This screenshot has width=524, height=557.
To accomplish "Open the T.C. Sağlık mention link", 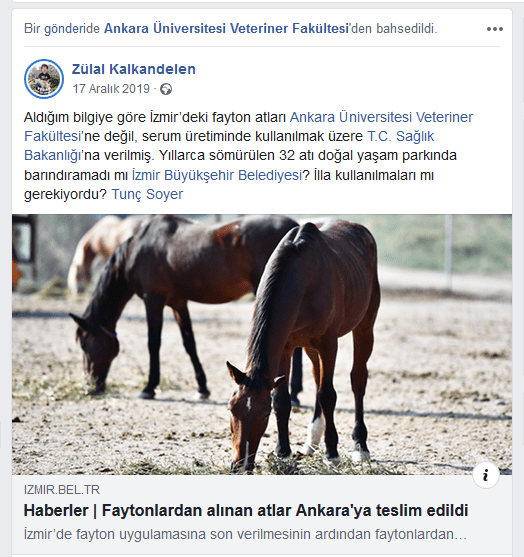I will tap(400, 136).
